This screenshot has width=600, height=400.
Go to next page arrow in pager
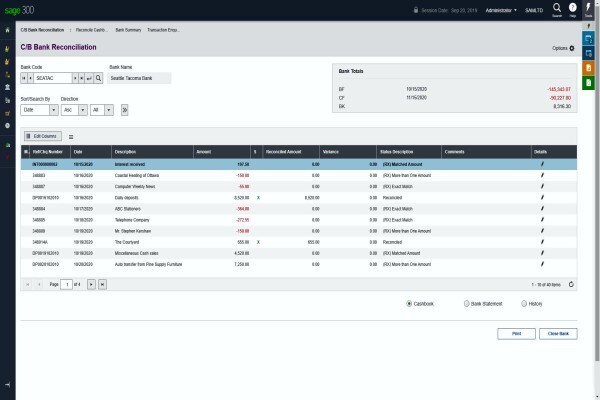pos(91,284)
